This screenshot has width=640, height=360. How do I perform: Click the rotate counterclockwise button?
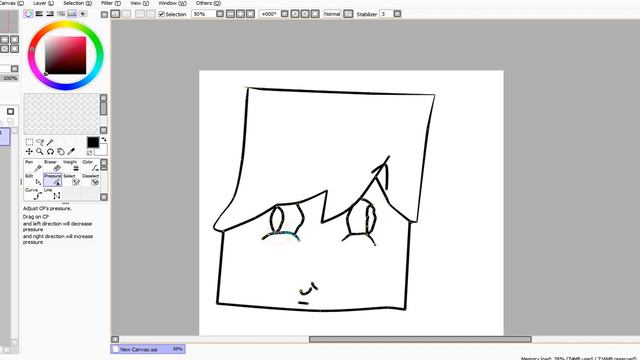coord(295,14)
